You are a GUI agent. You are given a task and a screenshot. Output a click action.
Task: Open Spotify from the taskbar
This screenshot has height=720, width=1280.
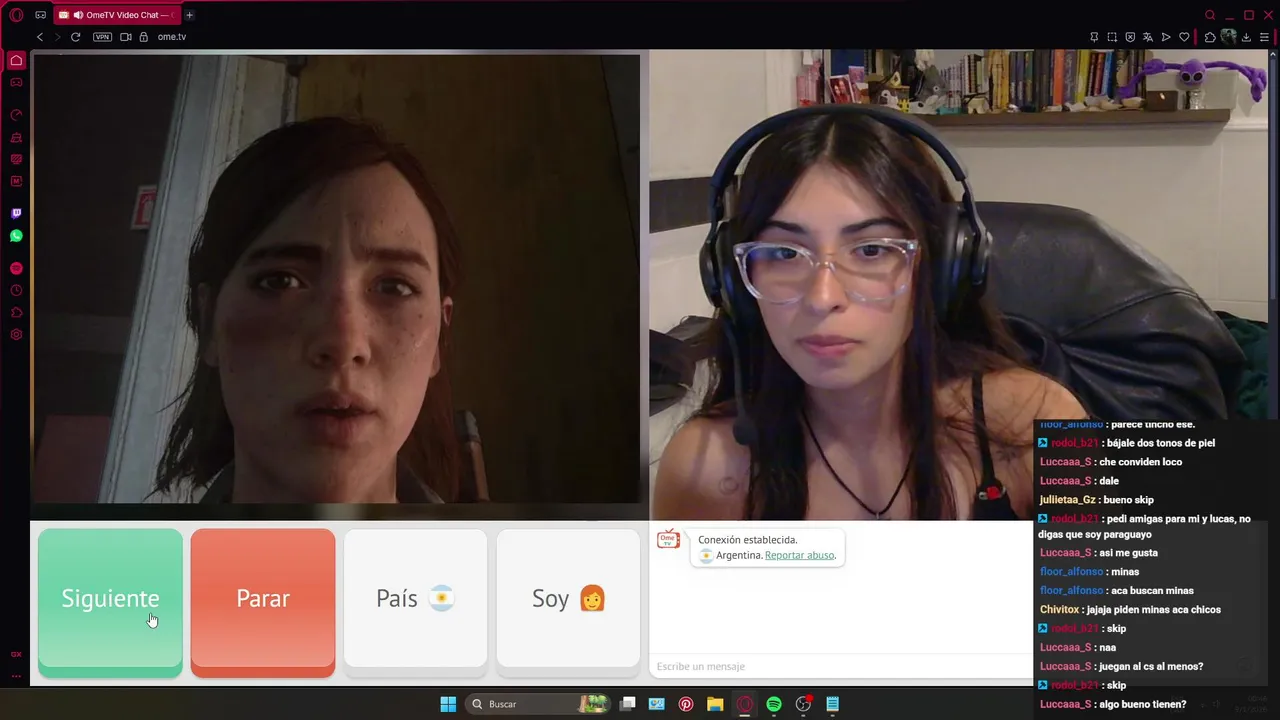pos(774,704)
